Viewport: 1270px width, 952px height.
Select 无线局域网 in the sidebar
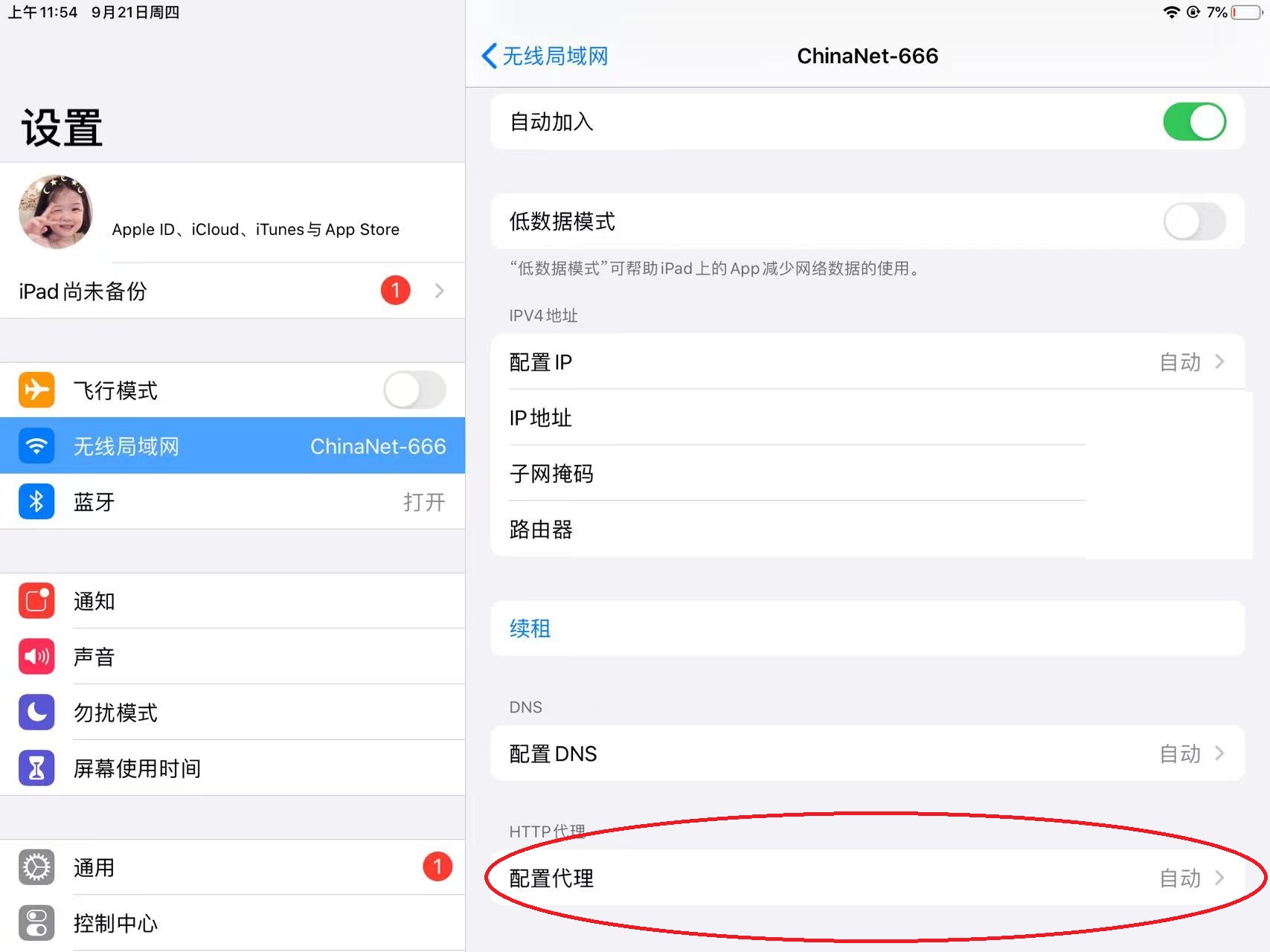click(x=232, y=446)
